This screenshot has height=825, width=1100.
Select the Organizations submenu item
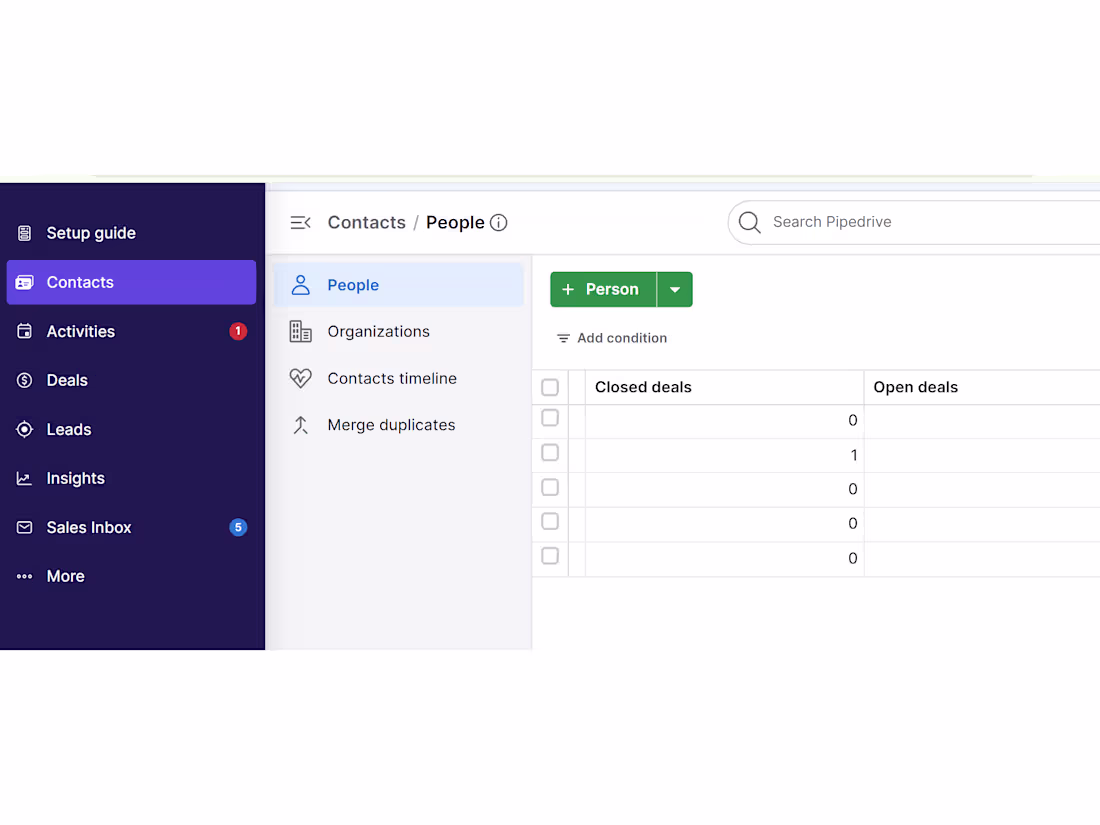[398, 331]
